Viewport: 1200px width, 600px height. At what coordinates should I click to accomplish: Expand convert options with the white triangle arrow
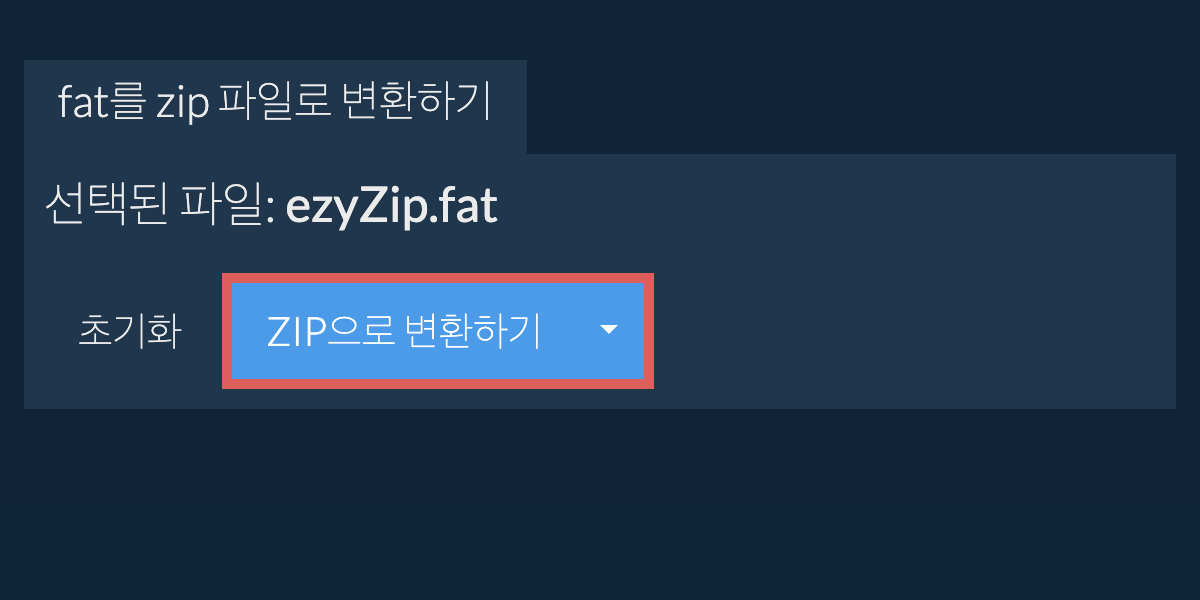pyautogui.click(x=609, y=330)
